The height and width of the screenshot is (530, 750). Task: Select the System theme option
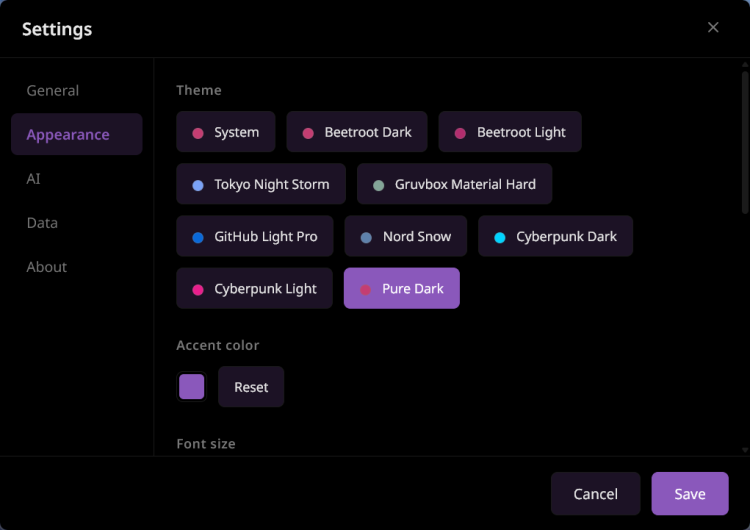225,132
